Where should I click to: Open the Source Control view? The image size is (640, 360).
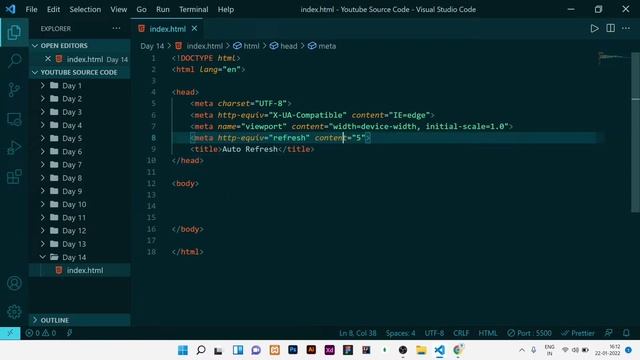14,89
